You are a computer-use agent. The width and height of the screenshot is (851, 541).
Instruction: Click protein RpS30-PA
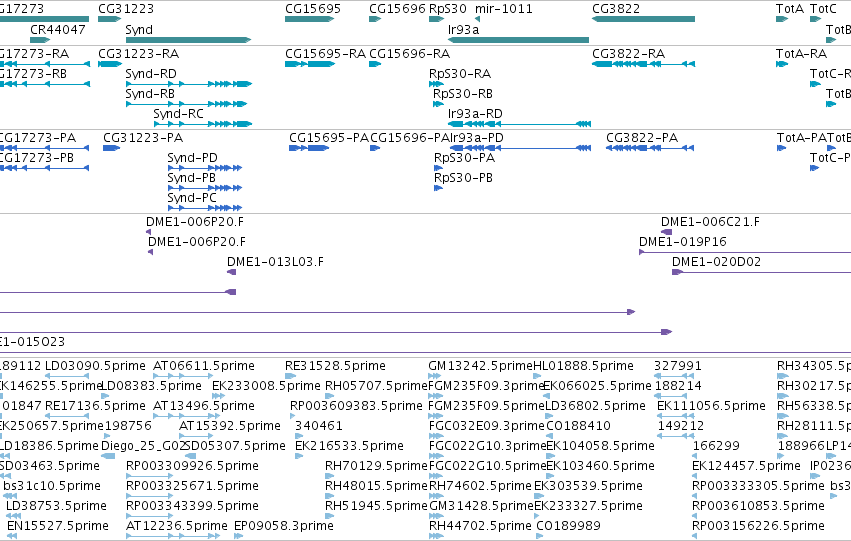[x=439, y=168]
